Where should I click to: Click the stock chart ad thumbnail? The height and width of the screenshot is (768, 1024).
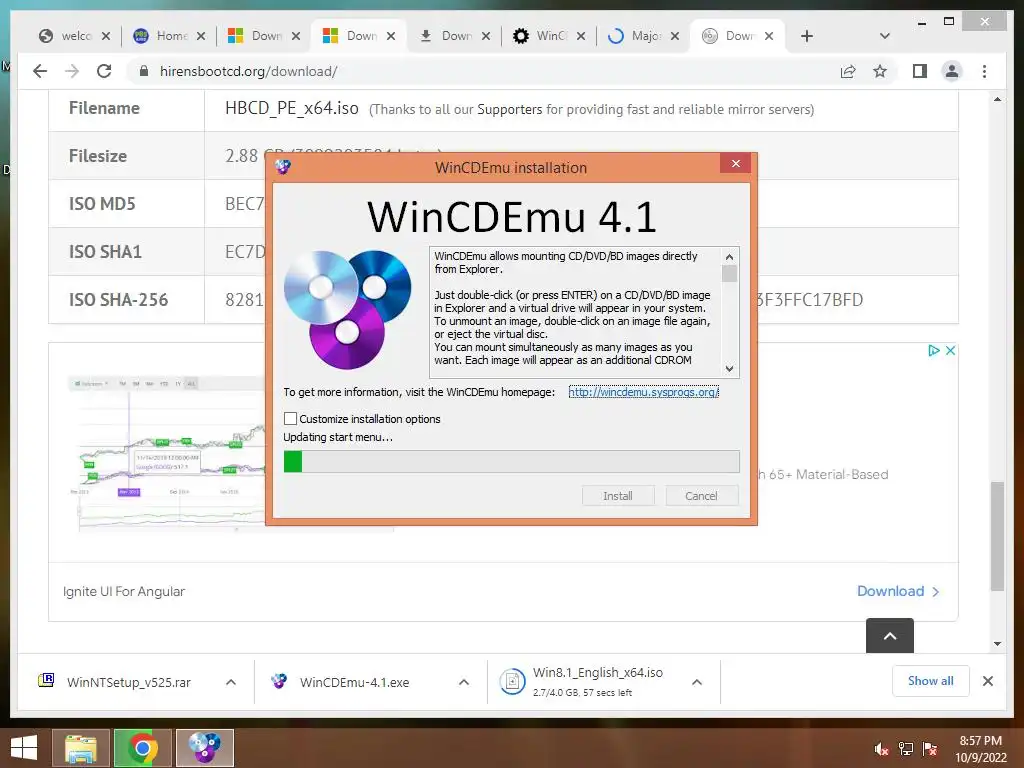pos(167,453)
